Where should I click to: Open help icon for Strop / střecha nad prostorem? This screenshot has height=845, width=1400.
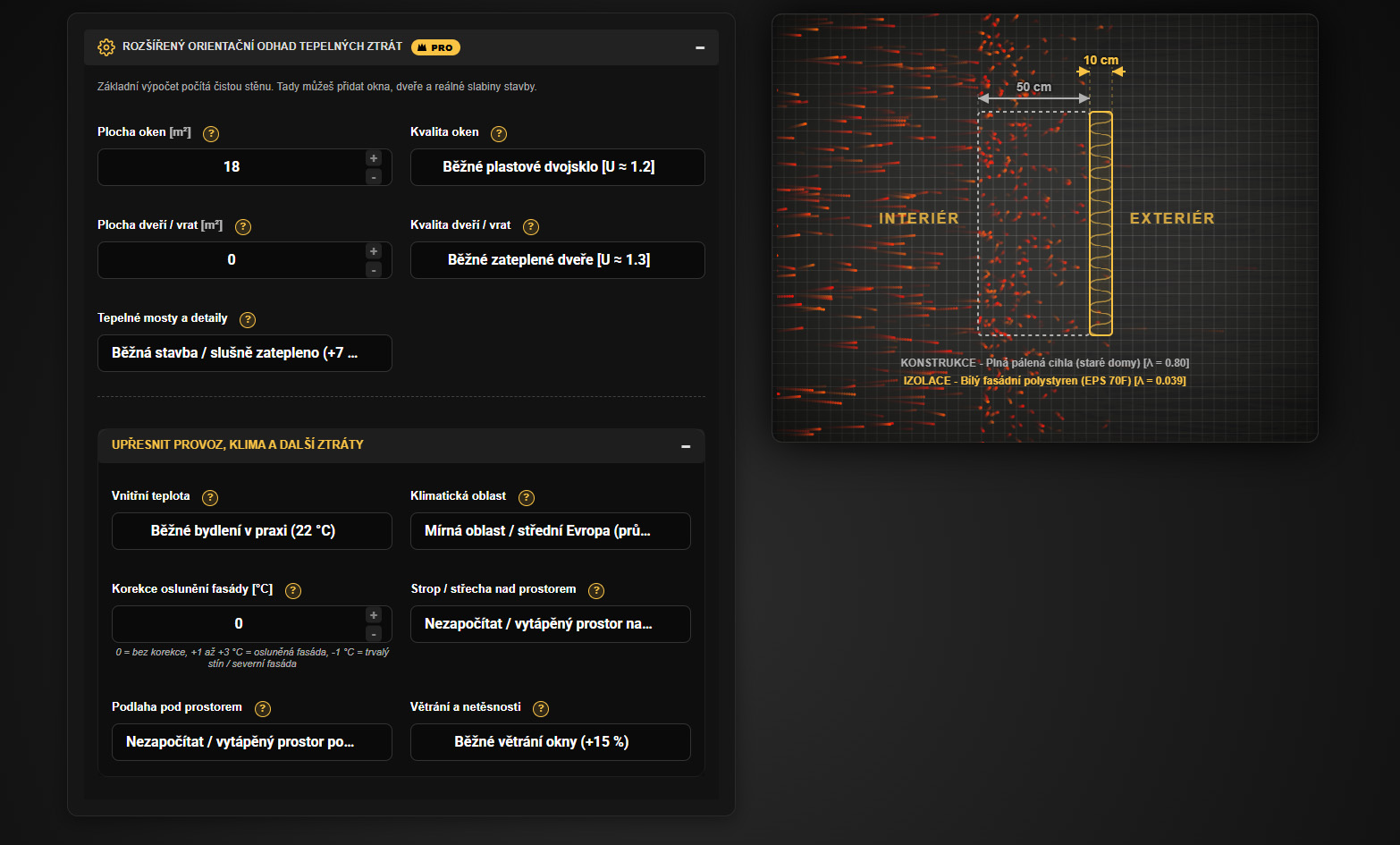[x=596, y=591]
